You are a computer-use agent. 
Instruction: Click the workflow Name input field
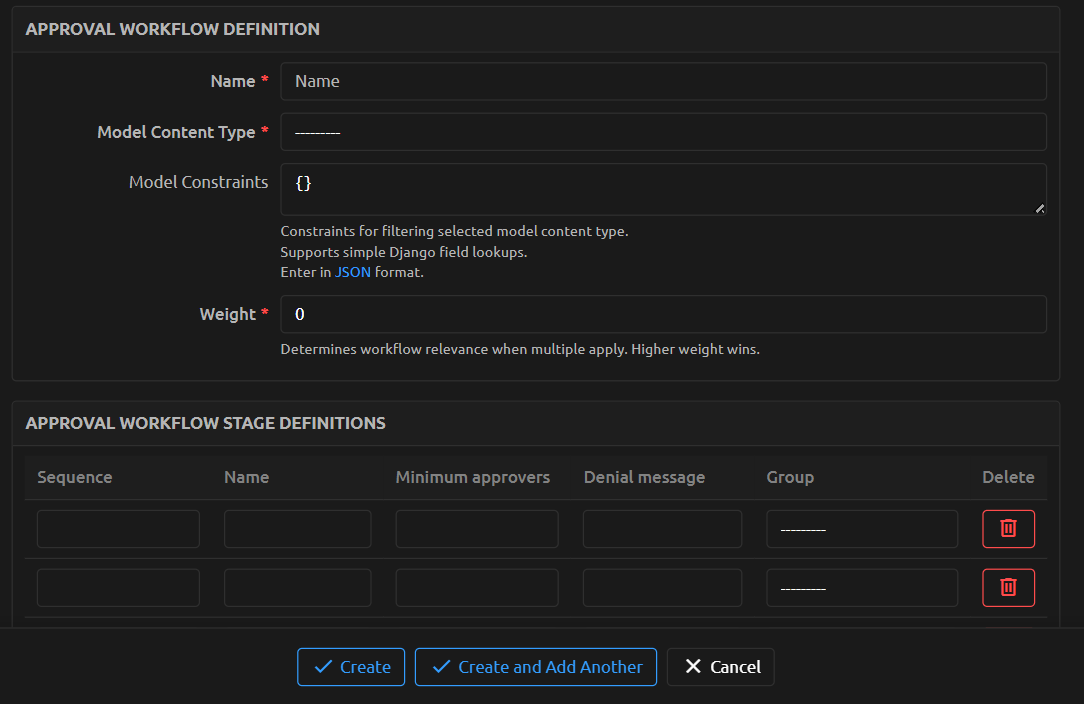663,81
